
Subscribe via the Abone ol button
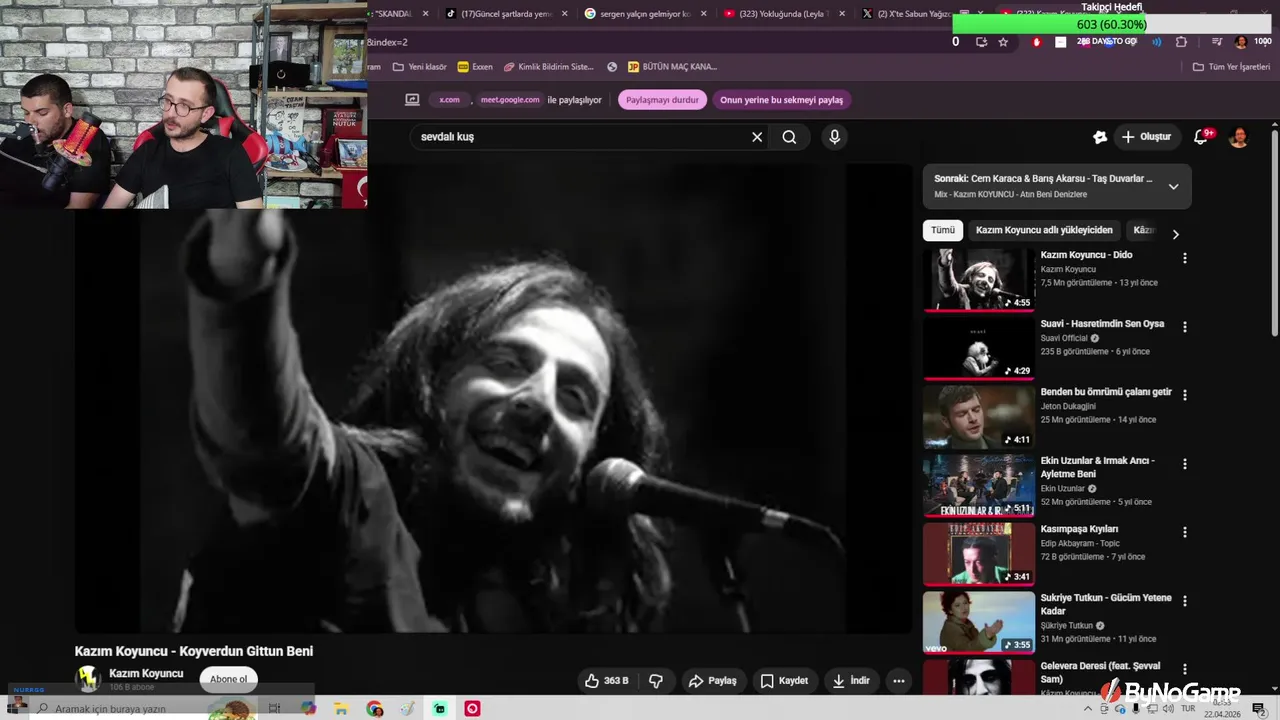(228, 679)
